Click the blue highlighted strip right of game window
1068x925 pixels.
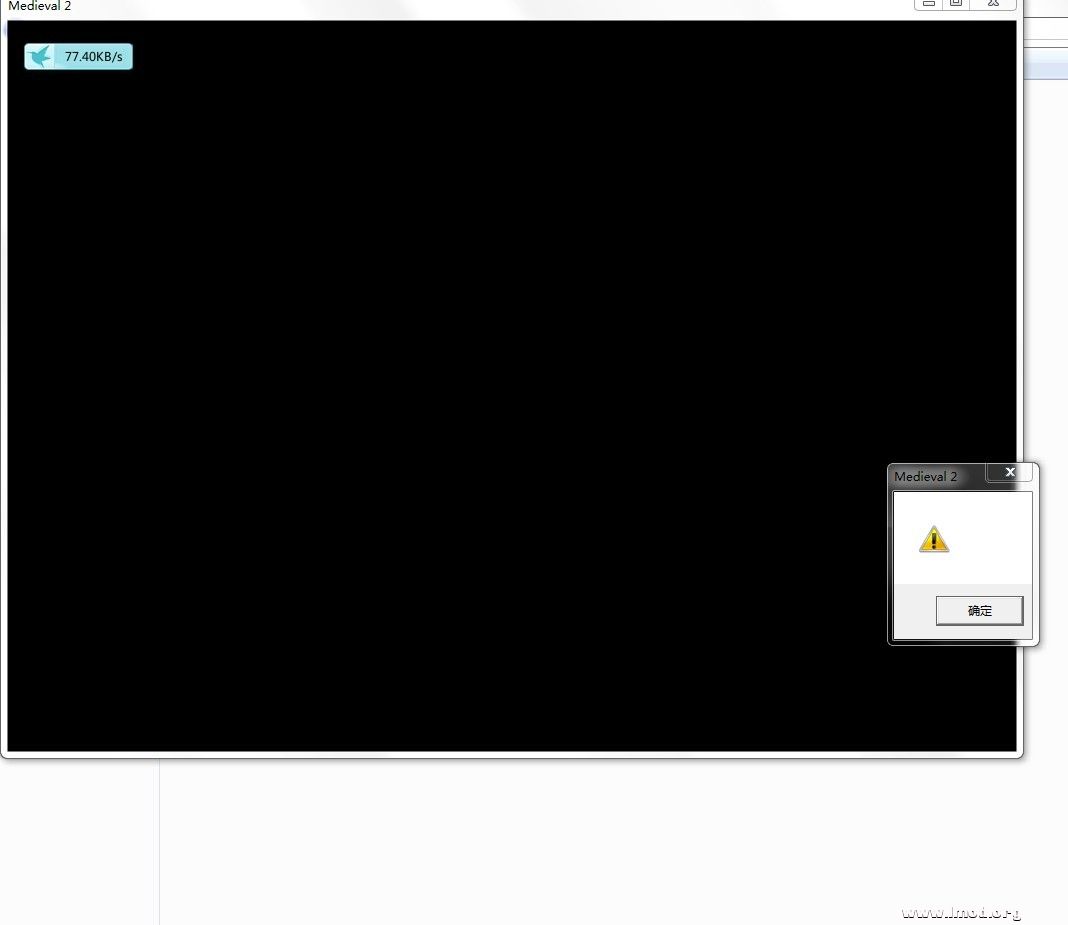click(x=1044, y=71)
